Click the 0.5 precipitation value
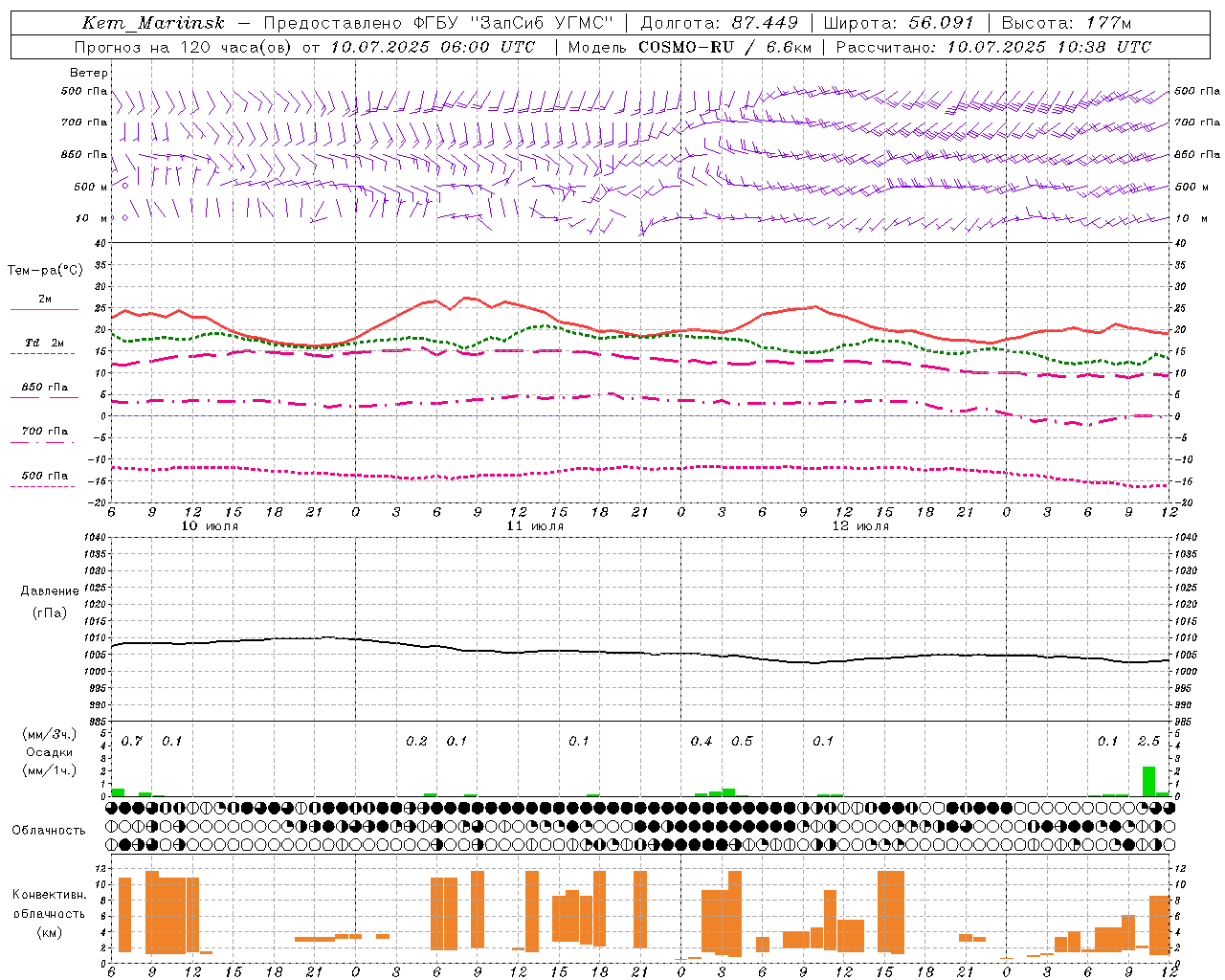 pyautogui.click(x=742, y=742)
